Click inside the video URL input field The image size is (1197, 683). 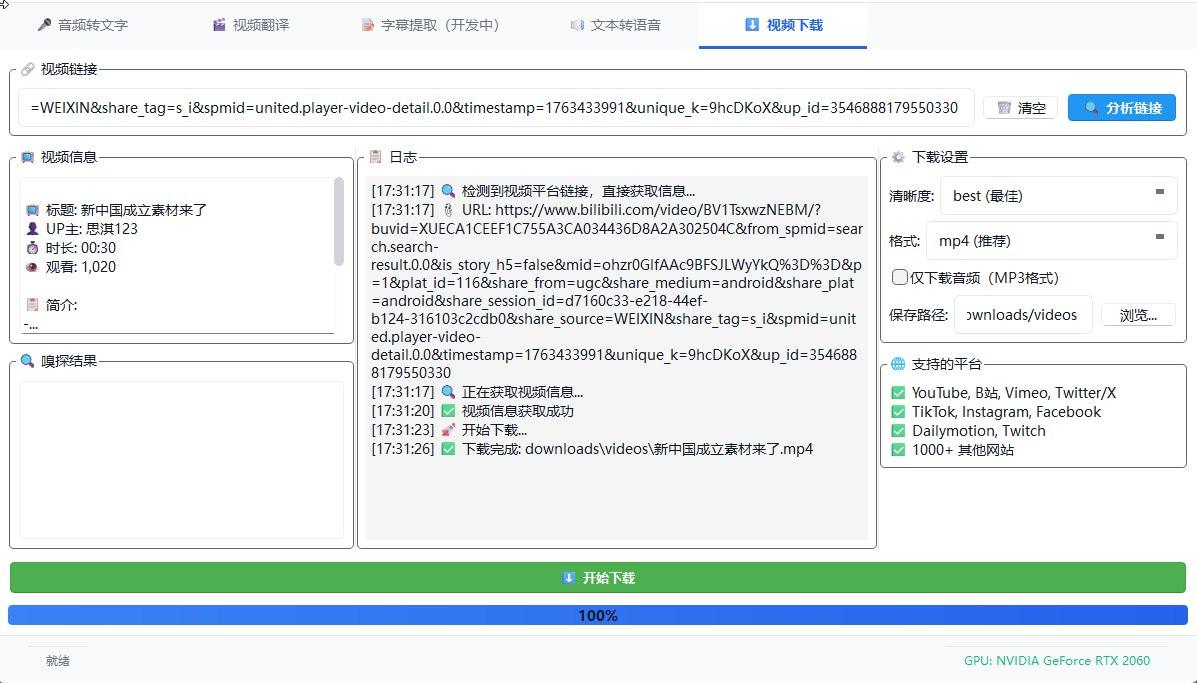495,108
